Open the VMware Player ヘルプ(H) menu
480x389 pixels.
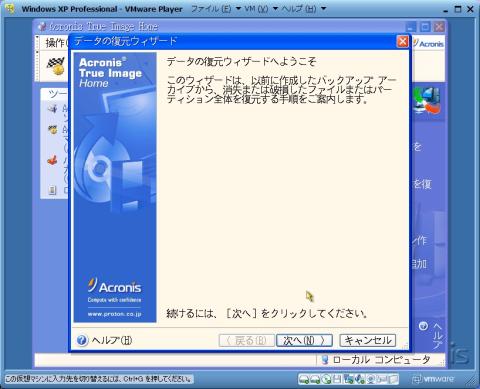pos(299,9)
